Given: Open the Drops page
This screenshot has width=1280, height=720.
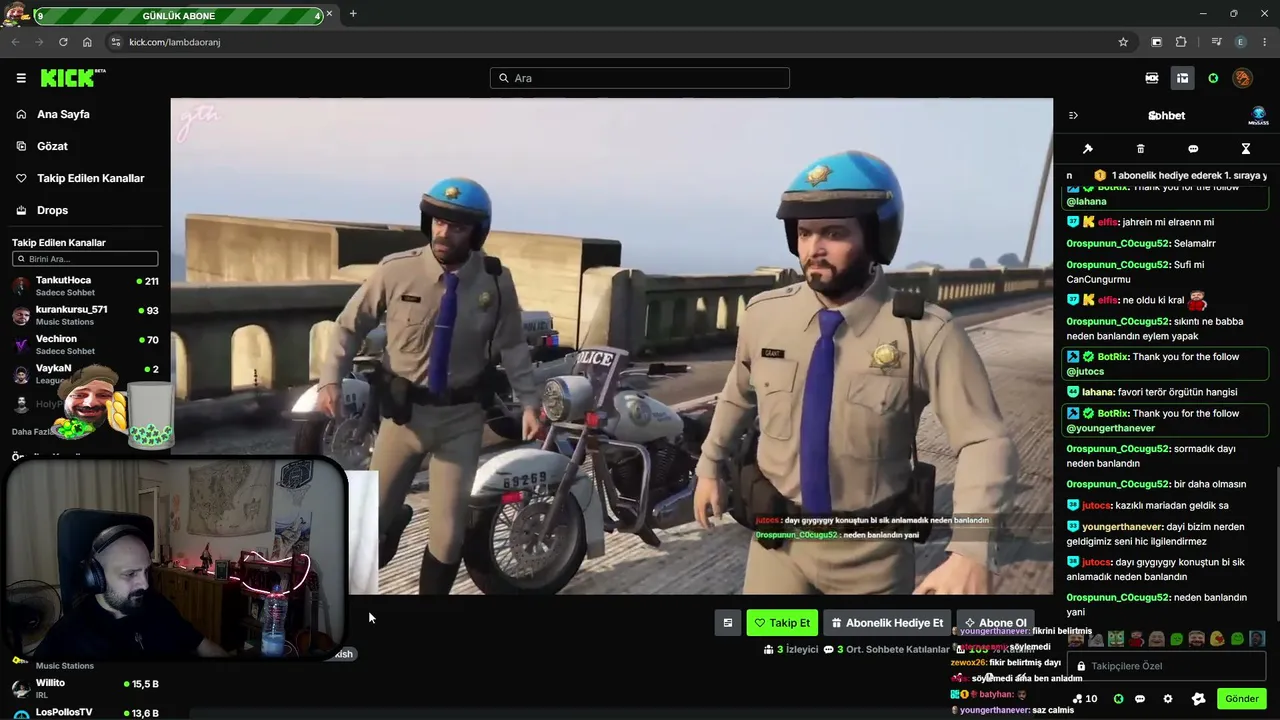Looking at the screenshot, I should coord(52,210).
